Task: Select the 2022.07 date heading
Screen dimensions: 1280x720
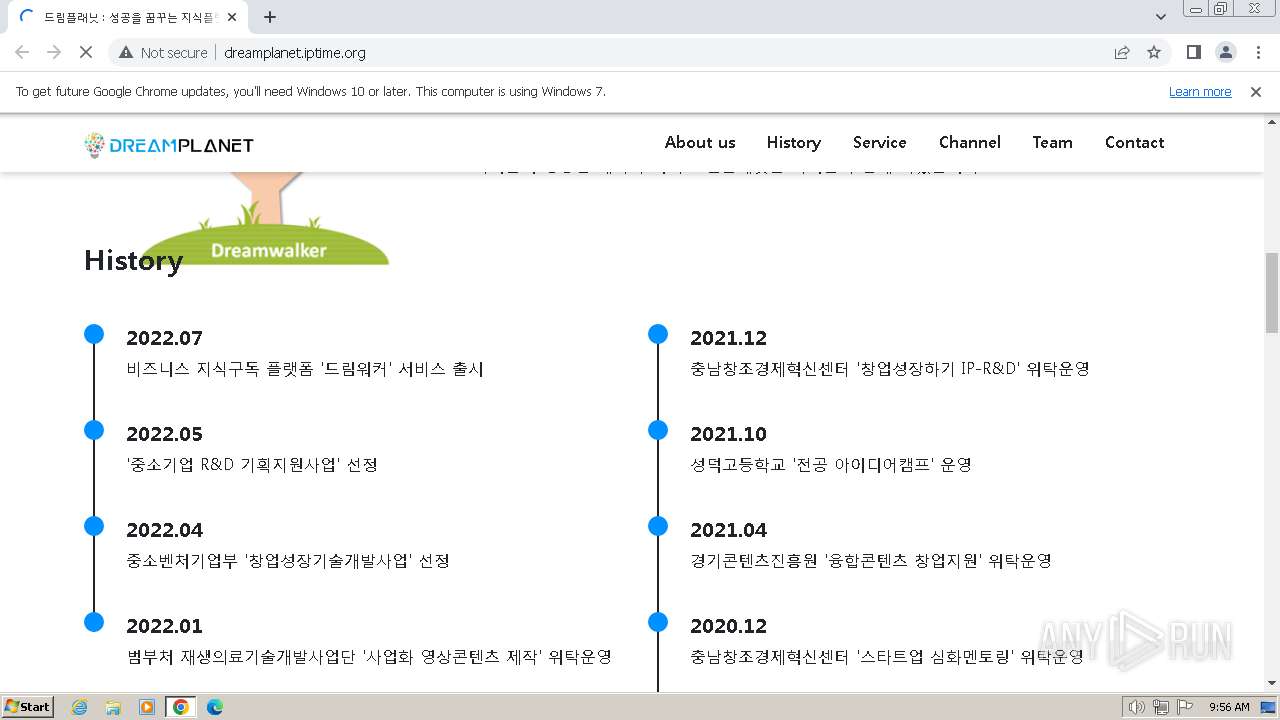Action: point(165,338)
